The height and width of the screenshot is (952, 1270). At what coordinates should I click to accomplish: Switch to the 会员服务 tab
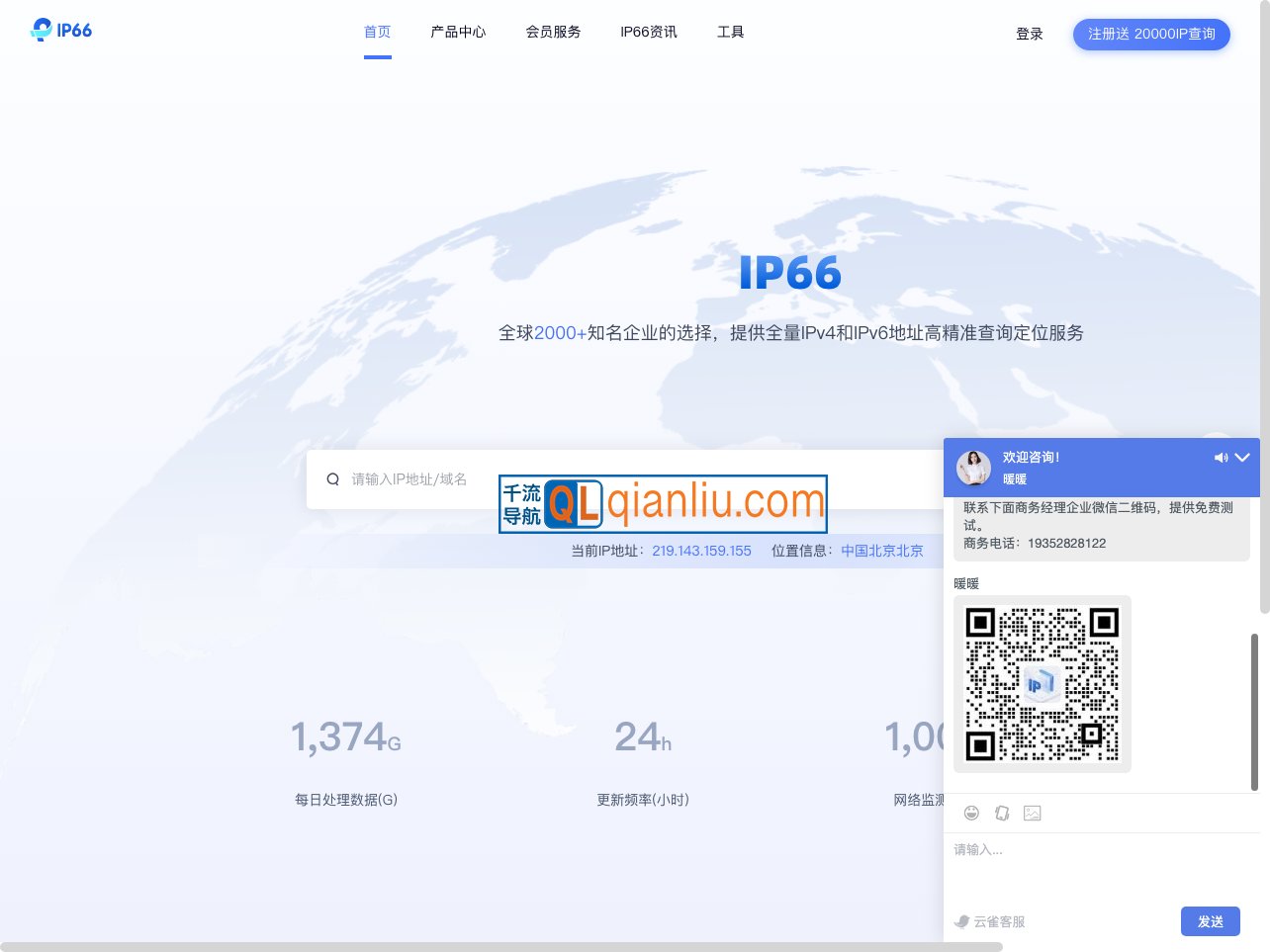click(553, 32)
